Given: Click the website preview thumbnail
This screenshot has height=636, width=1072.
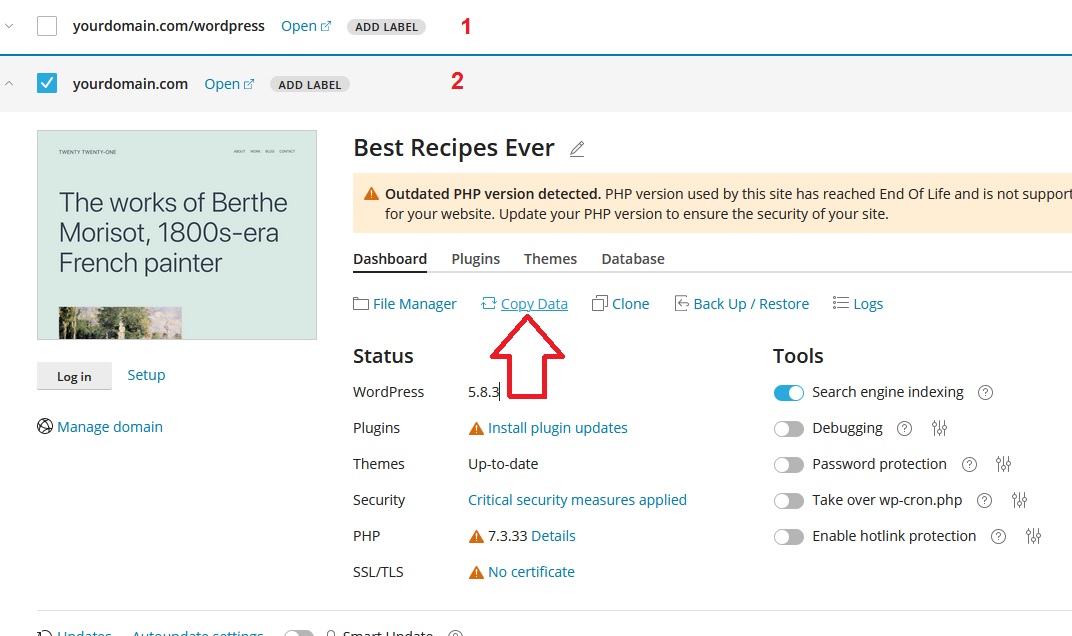Looking at the screenshot, I should coord(177,235).
